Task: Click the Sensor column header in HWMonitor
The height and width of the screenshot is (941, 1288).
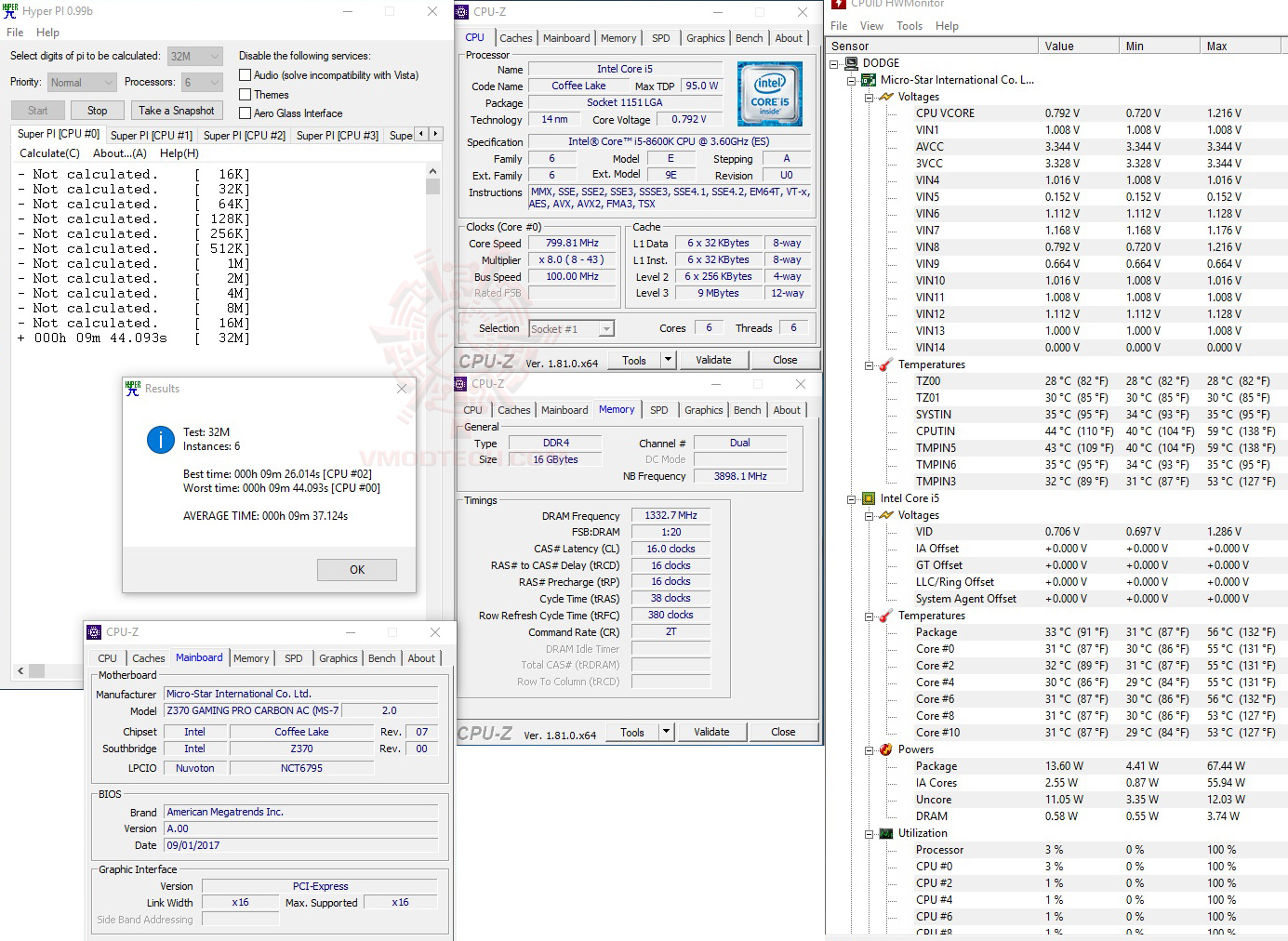Action: 933,46
